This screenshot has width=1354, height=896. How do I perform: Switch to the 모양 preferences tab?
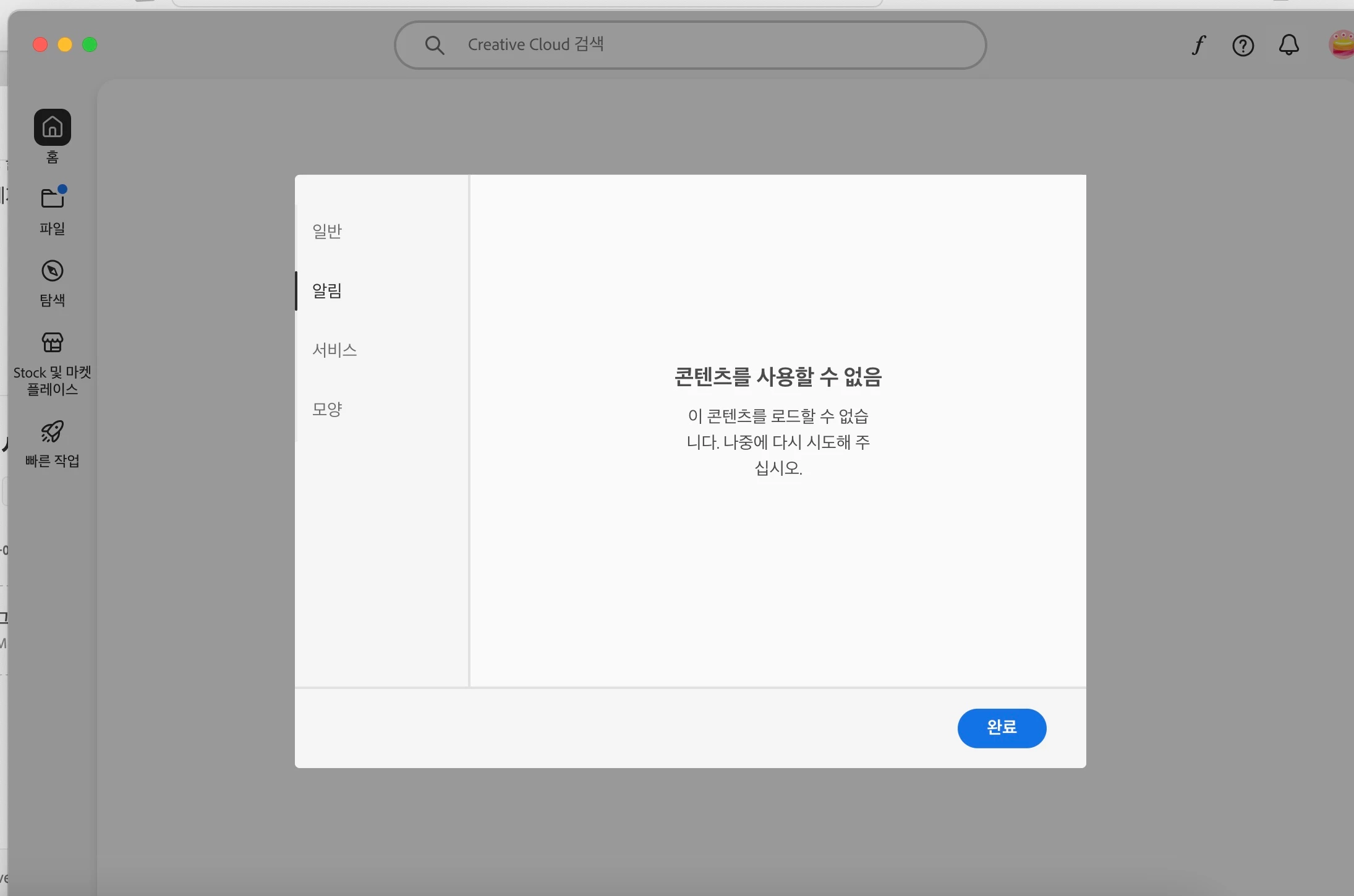pos(327,409)
